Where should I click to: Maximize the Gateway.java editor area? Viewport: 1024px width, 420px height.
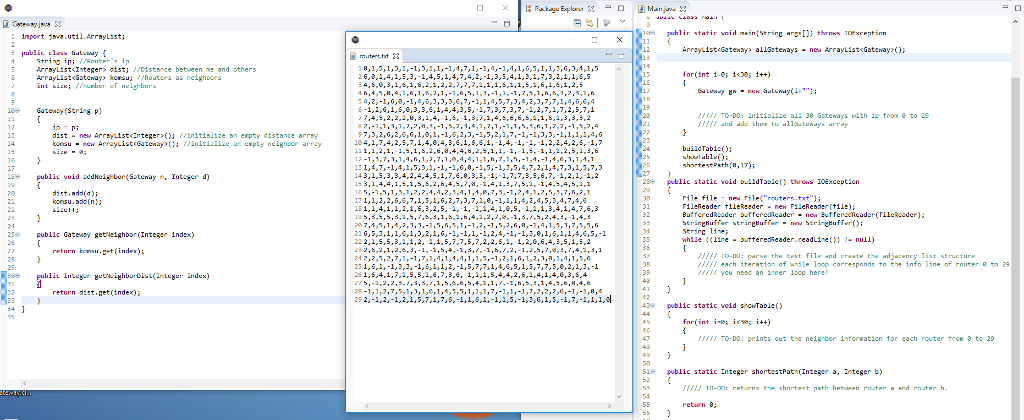tap(507, 24)
